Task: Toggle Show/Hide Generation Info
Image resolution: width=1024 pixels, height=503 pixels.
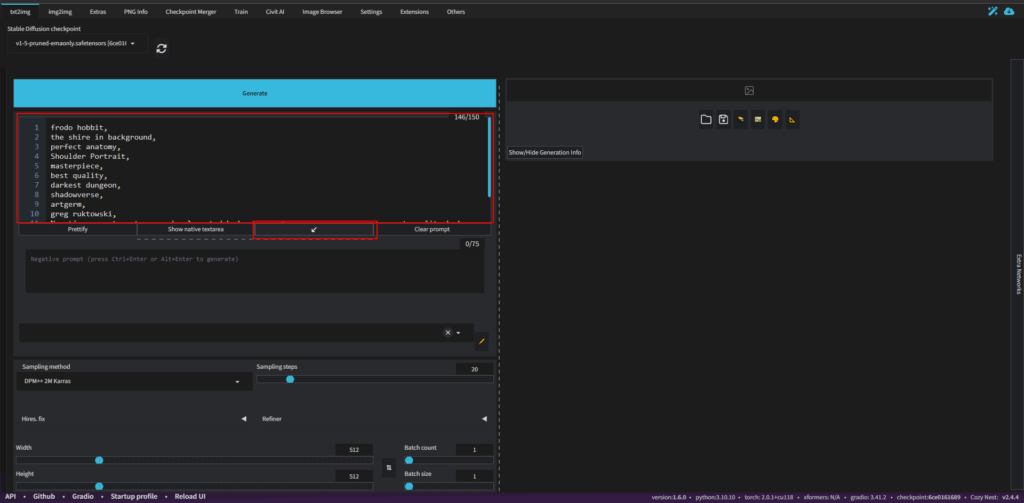Action: [545, 152]
